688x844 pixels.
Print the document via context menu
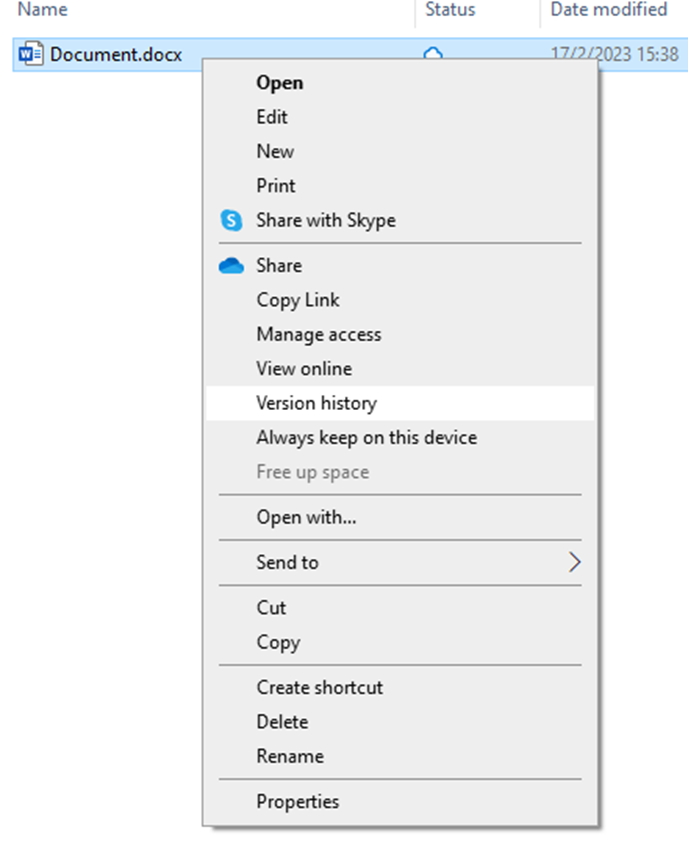[x=276, y=186]
